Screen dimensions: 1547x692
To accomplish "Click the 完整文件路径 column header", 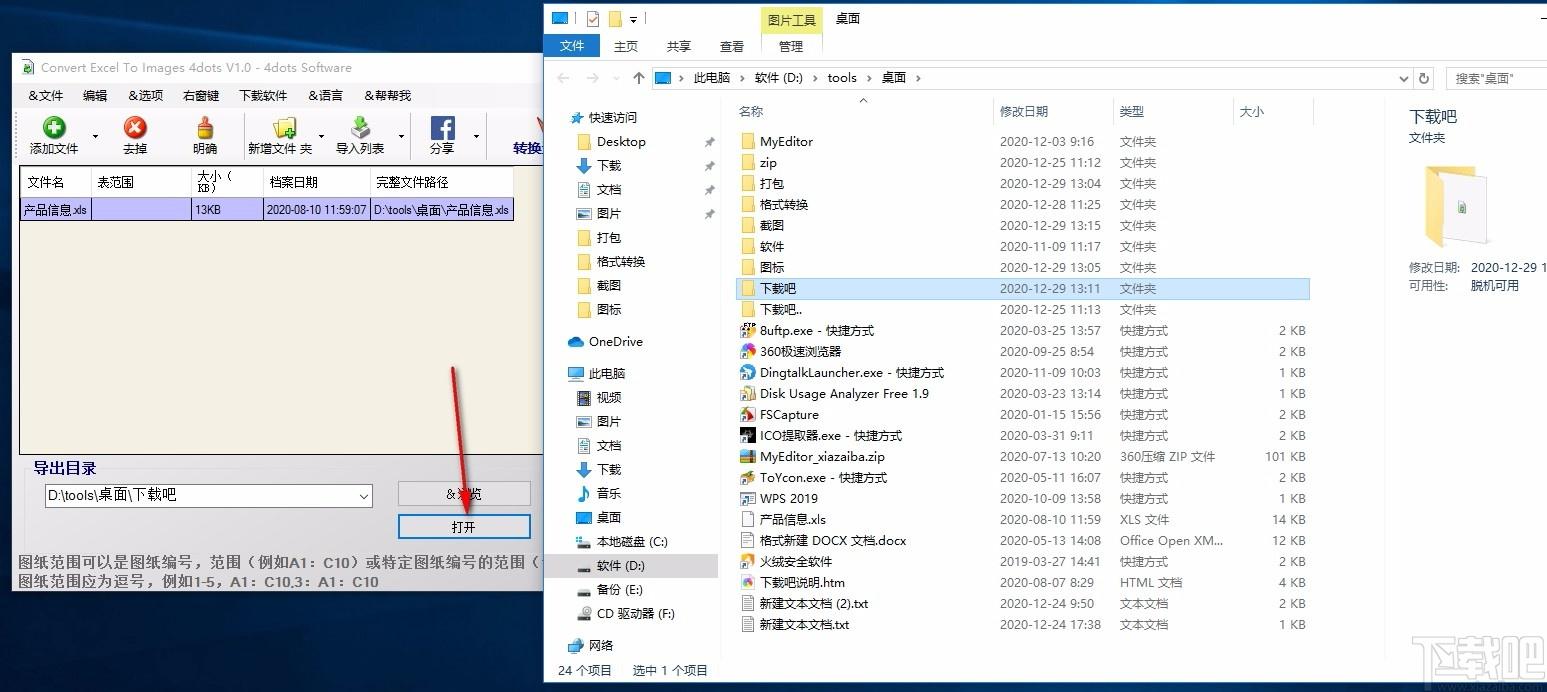I will [x=442, y=182].
